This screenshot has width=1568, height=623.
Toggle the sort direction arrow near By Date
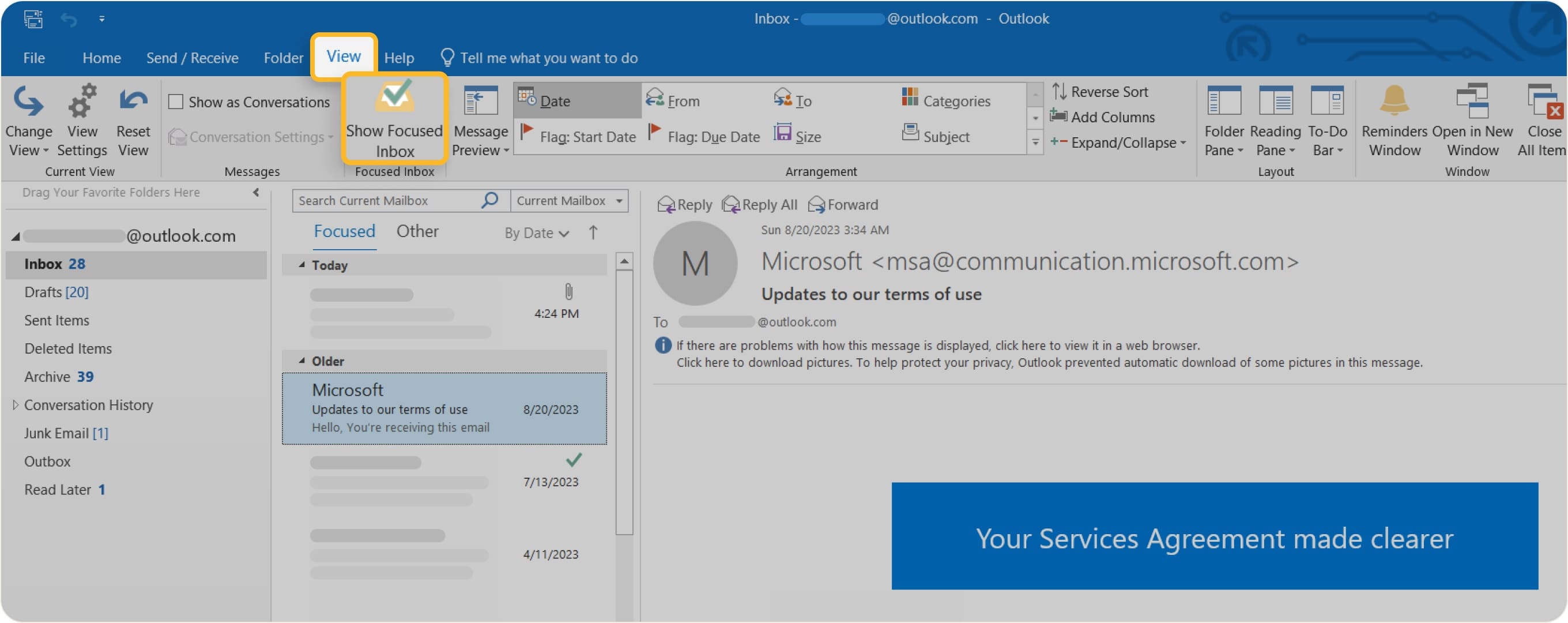coord(592,232)
